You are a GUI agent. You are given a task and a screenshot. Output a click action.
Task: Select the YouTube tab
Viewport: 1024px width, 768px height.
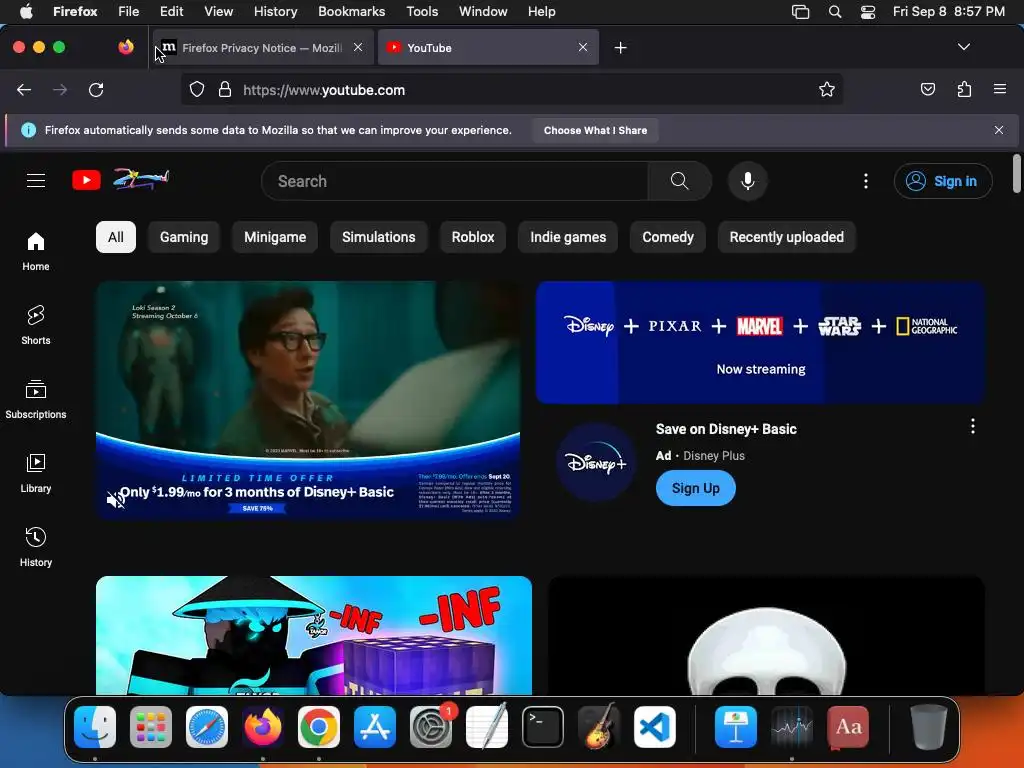(488, 47)
